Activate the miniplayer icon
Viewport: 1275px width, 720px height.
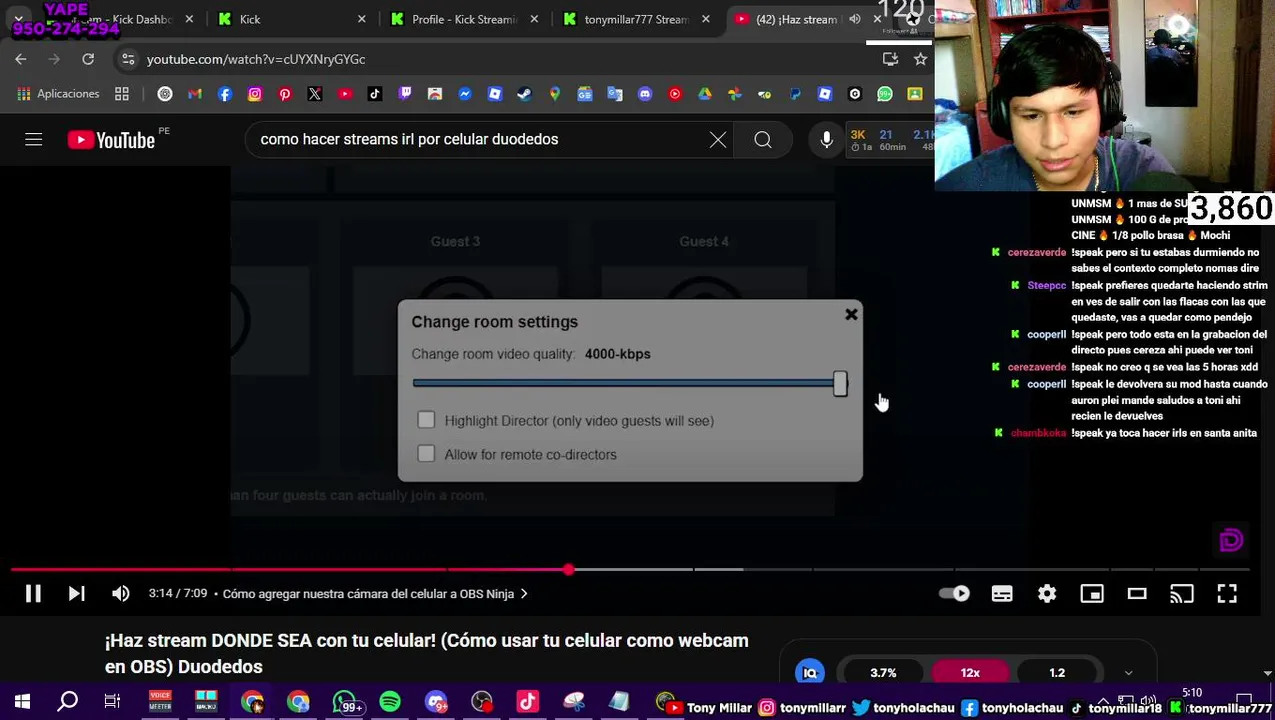(1092, 594)
